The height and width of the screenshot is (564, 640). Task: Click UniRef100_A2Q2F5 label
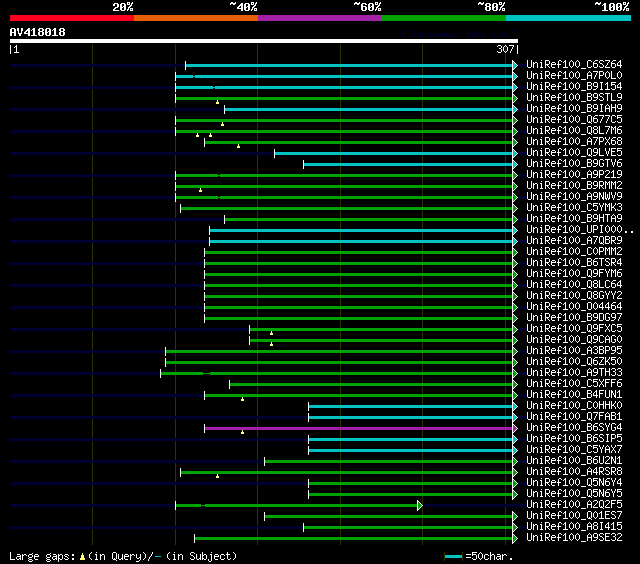[x=574, y=505]
